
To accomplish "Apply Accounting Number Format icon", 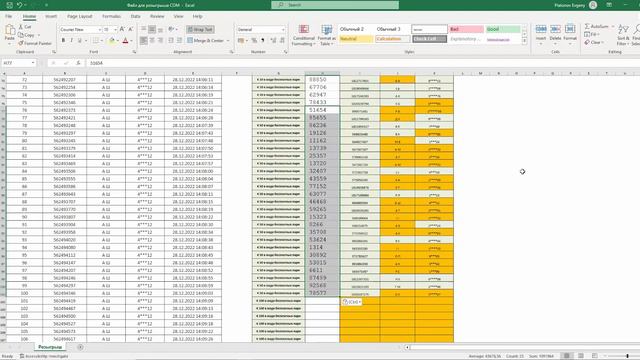I will point(241,40).
